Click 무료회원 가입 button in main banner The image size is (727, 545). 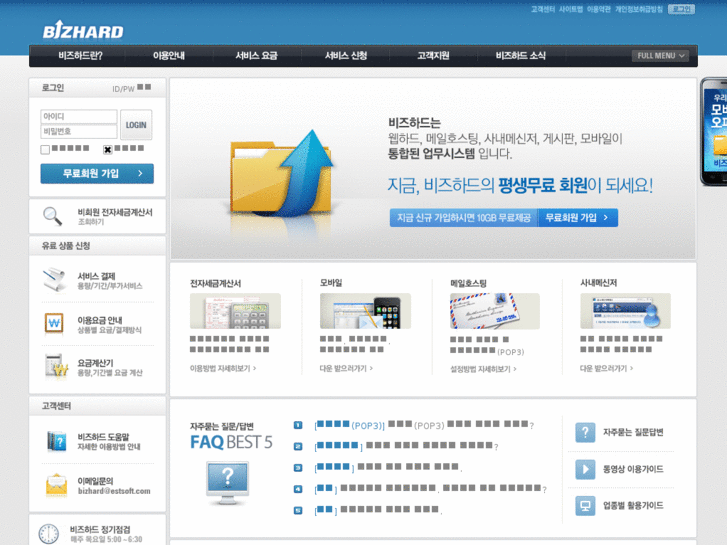click(x=578, y=218)
